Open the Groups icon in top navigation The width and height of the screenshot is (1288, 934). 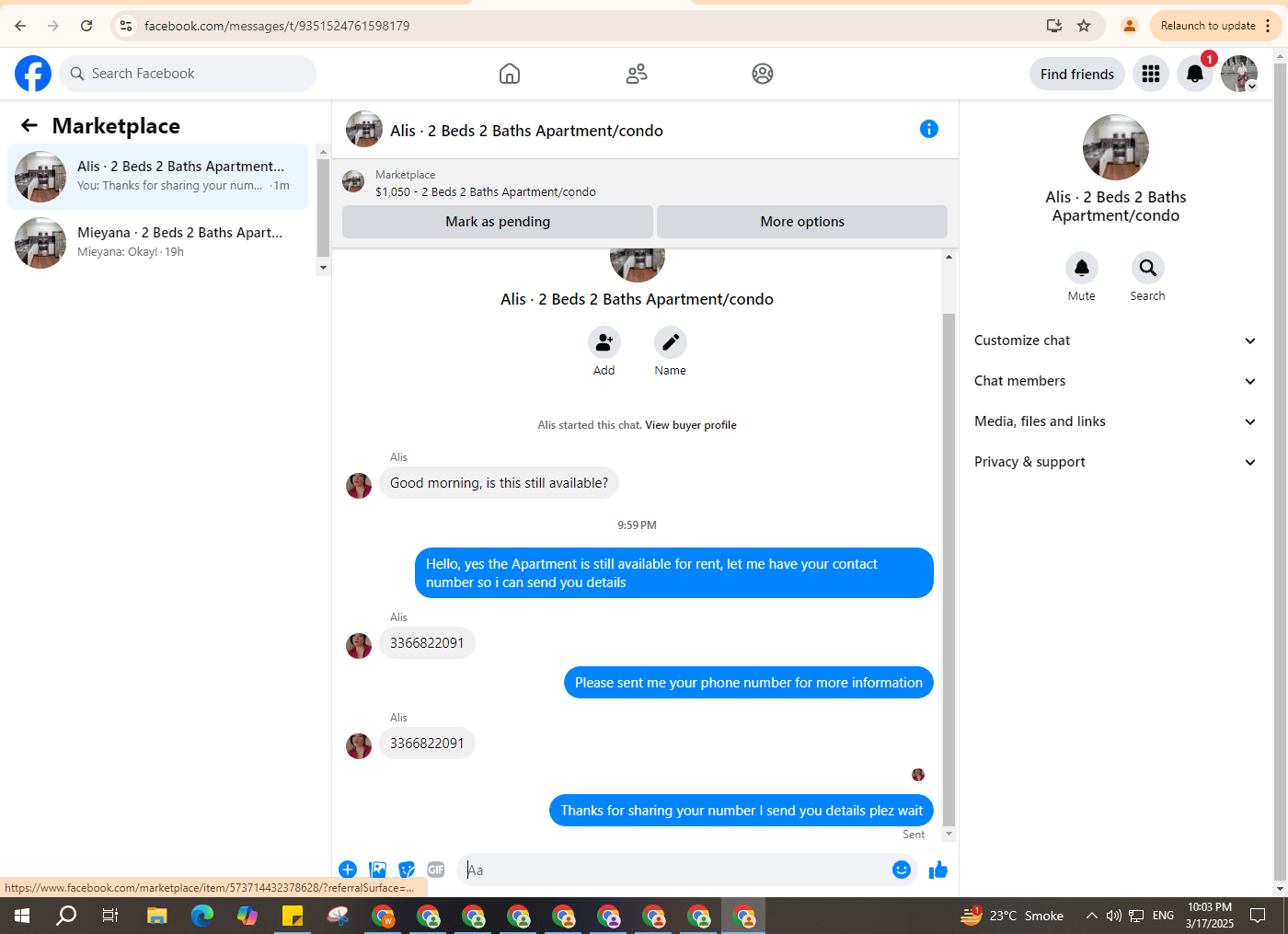[x=763, y=74]
